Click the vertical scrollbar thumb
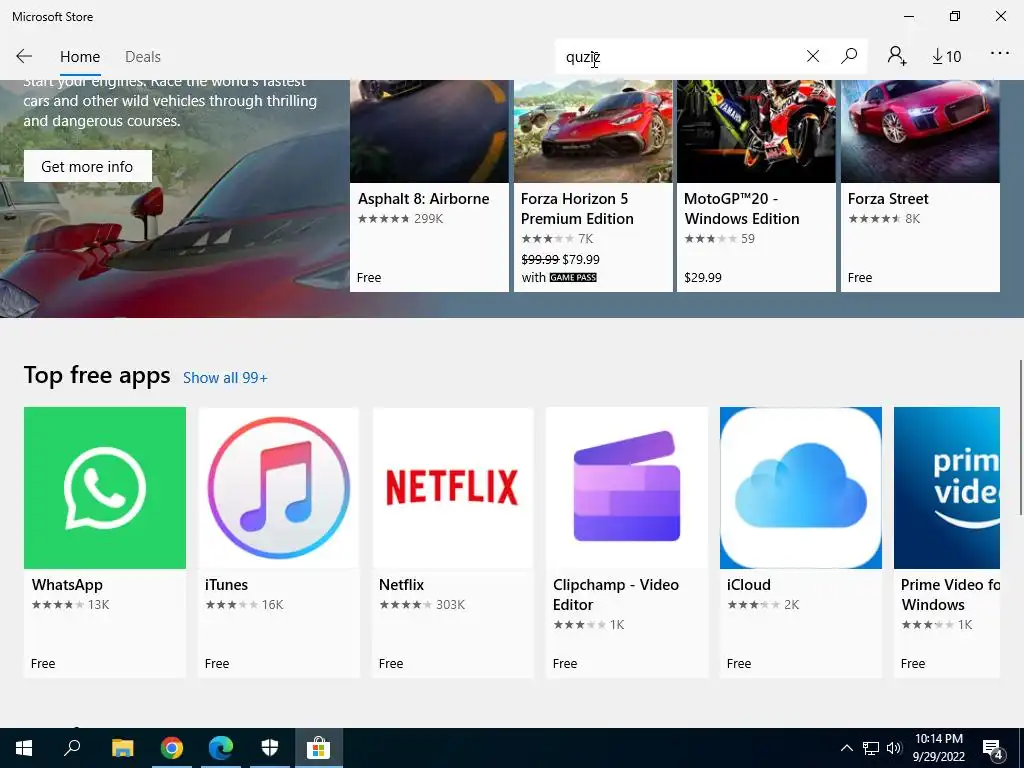 pyautogui.click(x=1021, y=436)
